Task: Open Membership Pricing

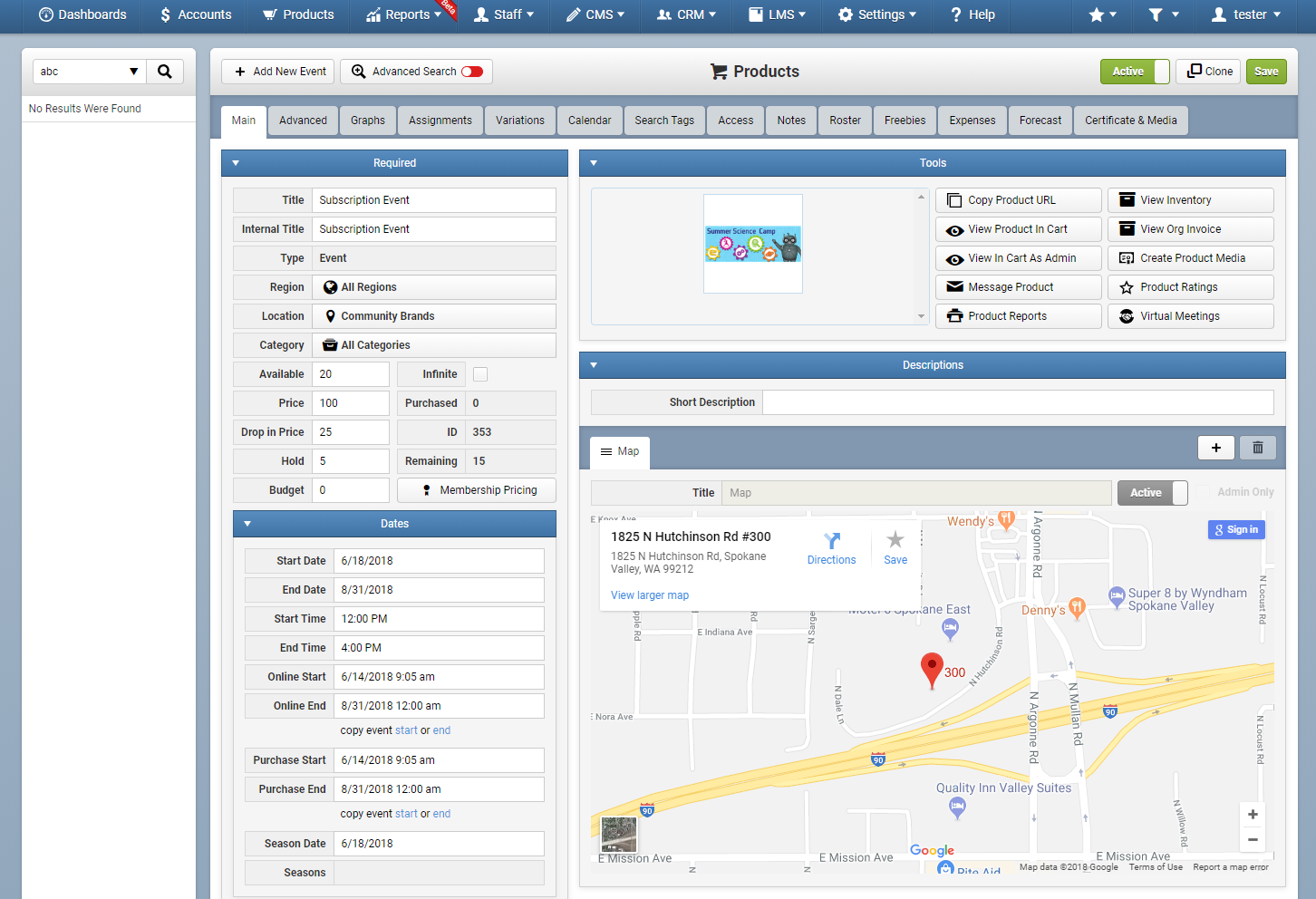Action: click(477, 490)
